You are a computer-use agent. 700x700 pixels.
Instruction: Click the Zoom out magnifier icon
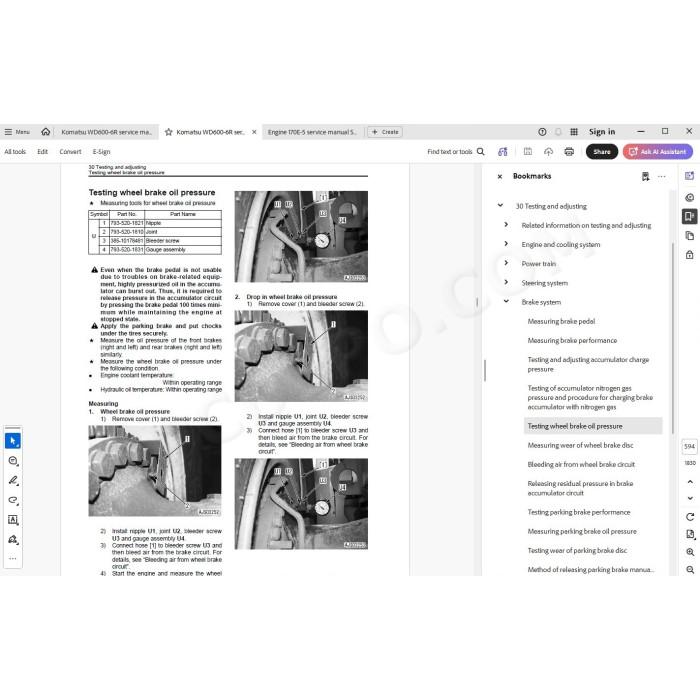(x=690, y=570)
